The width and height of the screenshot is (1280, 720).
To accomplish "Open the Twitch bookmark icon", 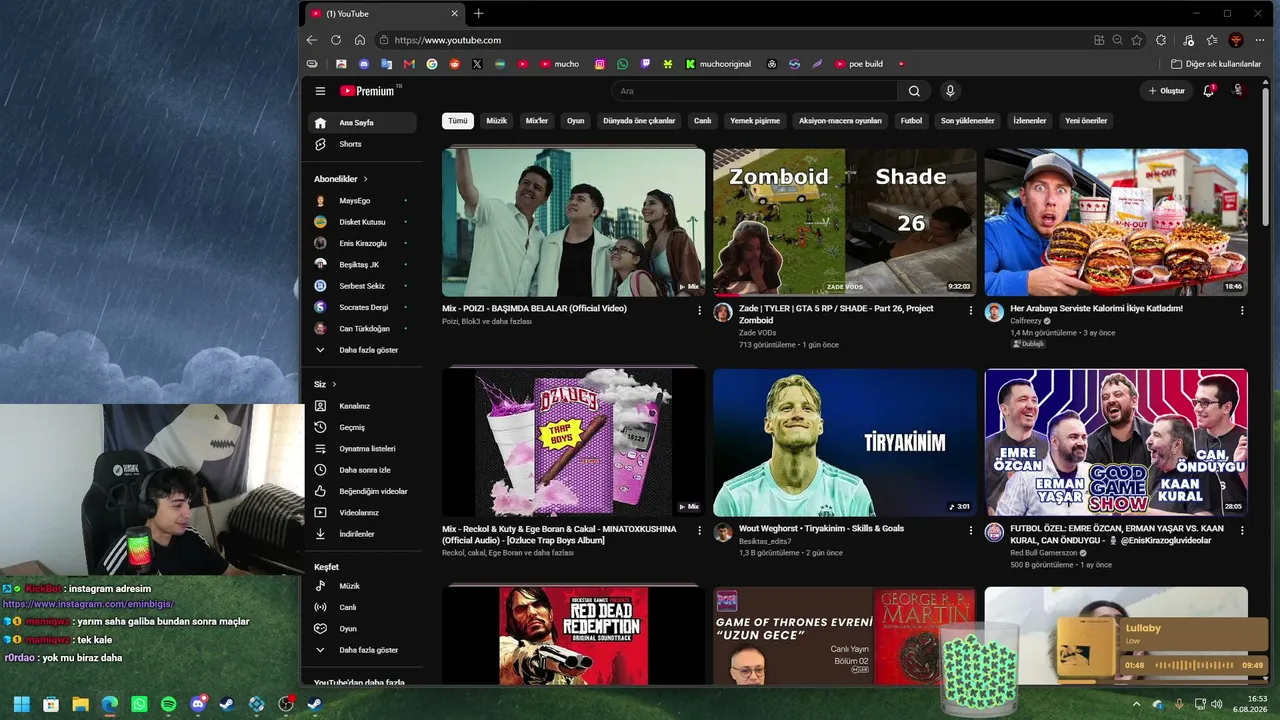I will pyautogui.click(x=645, y=64).
